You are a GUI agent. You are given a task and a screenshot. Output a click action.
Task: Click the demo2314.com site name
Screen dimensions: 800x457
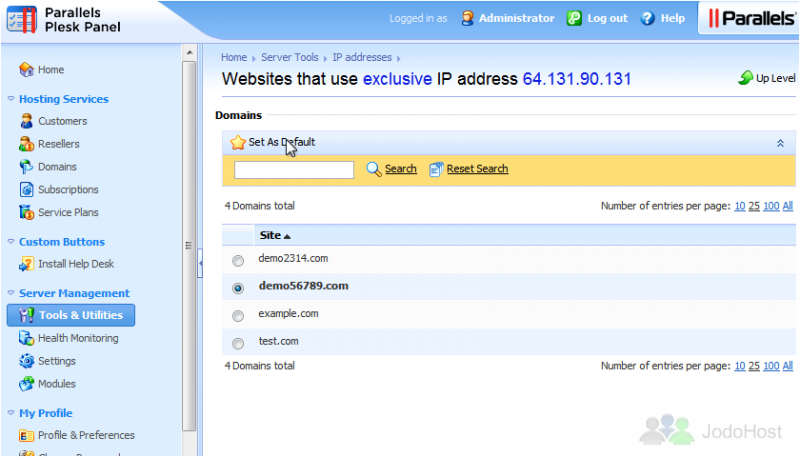(293, 258)
